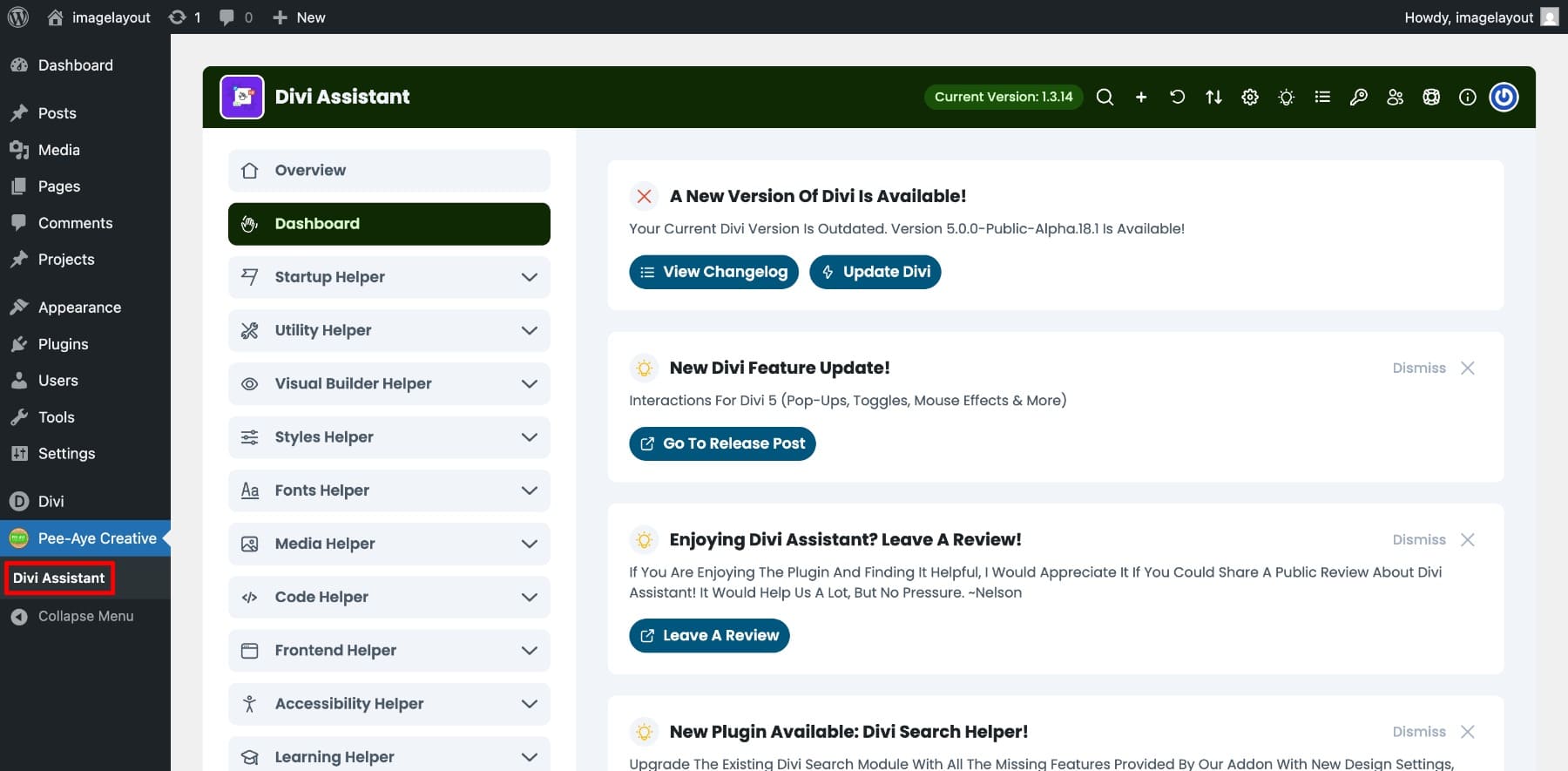Click the Leave A Review button
This screenshot has width=1568, height=771.
(x=709, y=636)
